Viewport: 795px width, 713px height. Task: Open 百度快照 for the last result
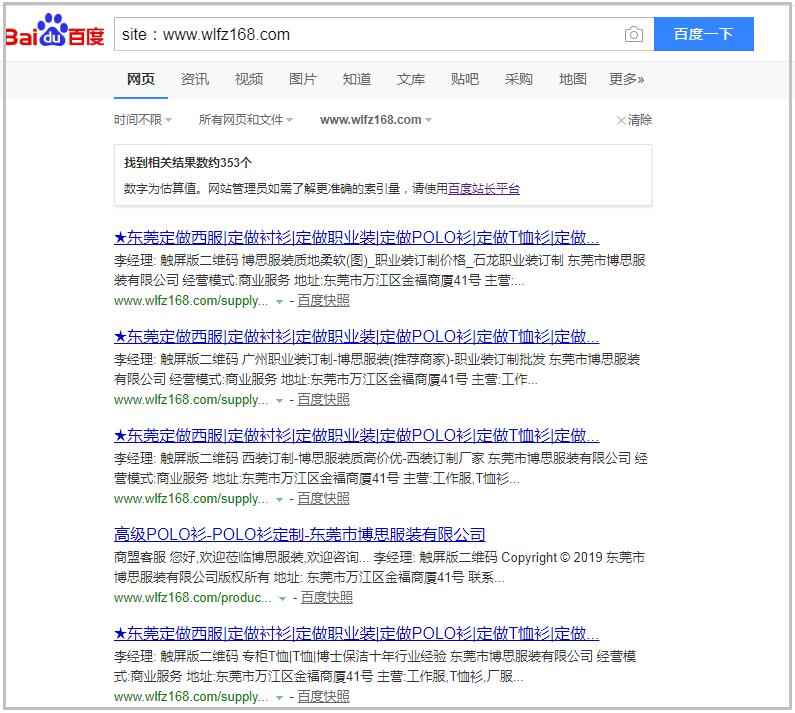point(323,696)
